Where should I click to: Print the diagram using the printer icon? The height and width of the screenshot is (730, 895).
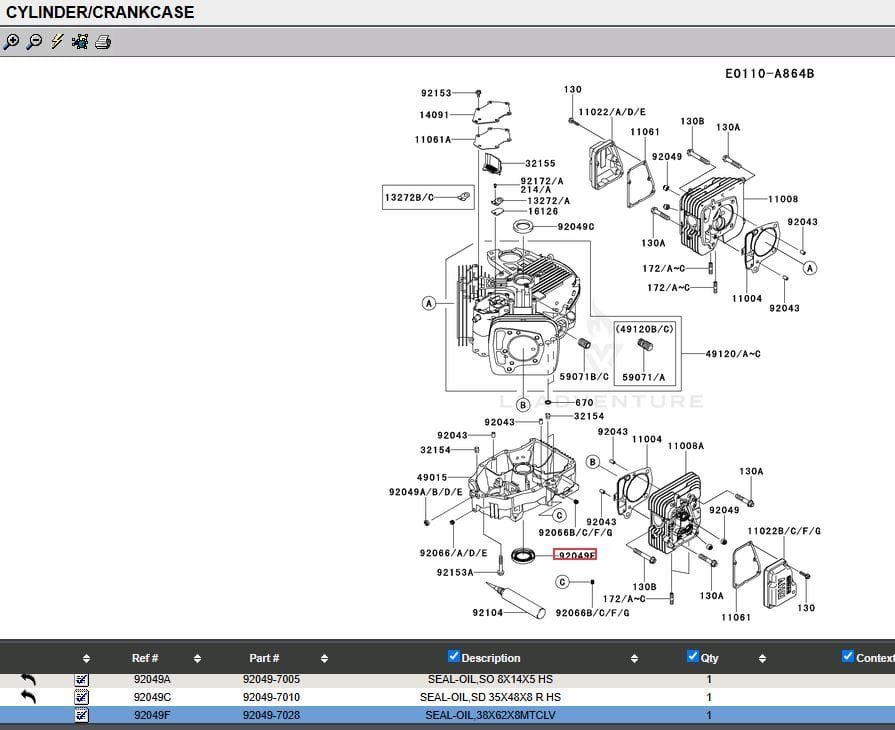point(103,42)
